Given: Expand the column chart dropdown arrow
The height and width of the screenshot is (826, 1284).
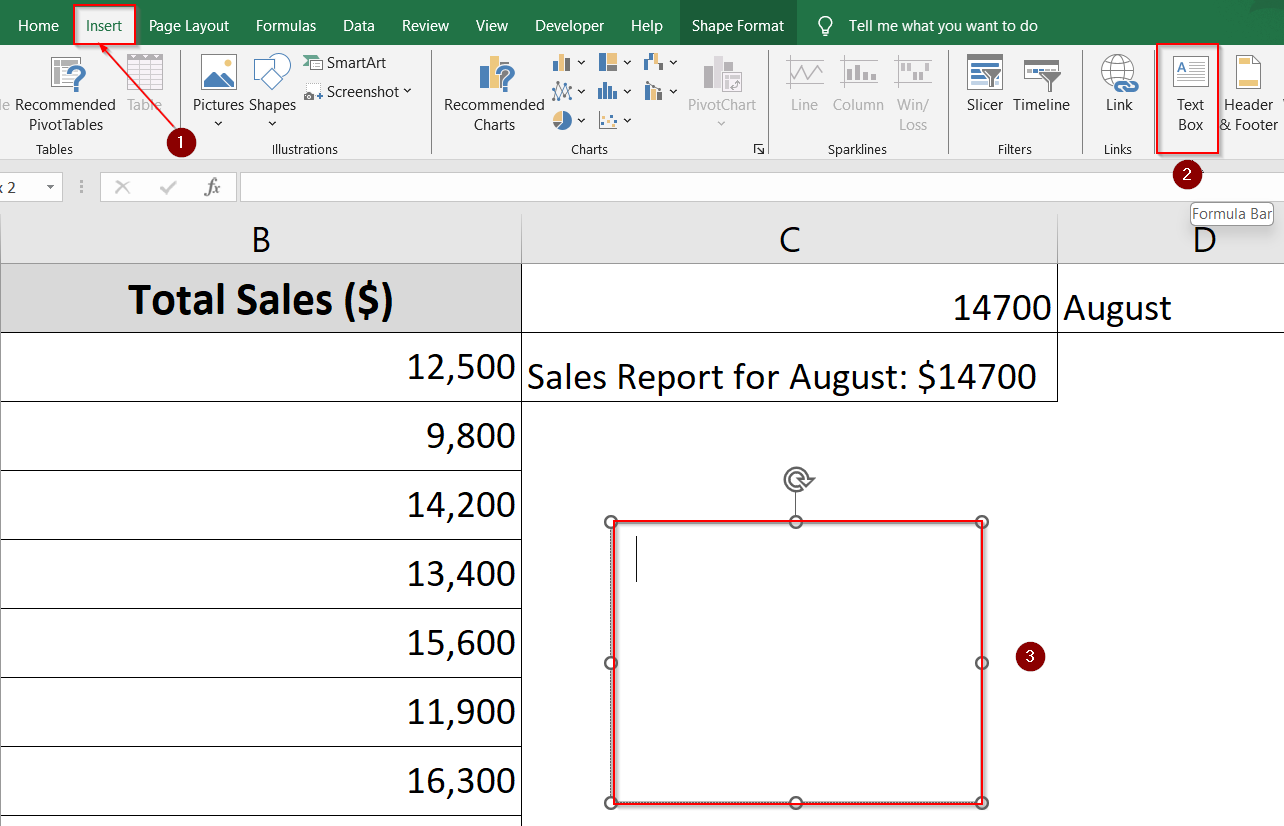Looking at the screenshot, I should pos(581,63).
